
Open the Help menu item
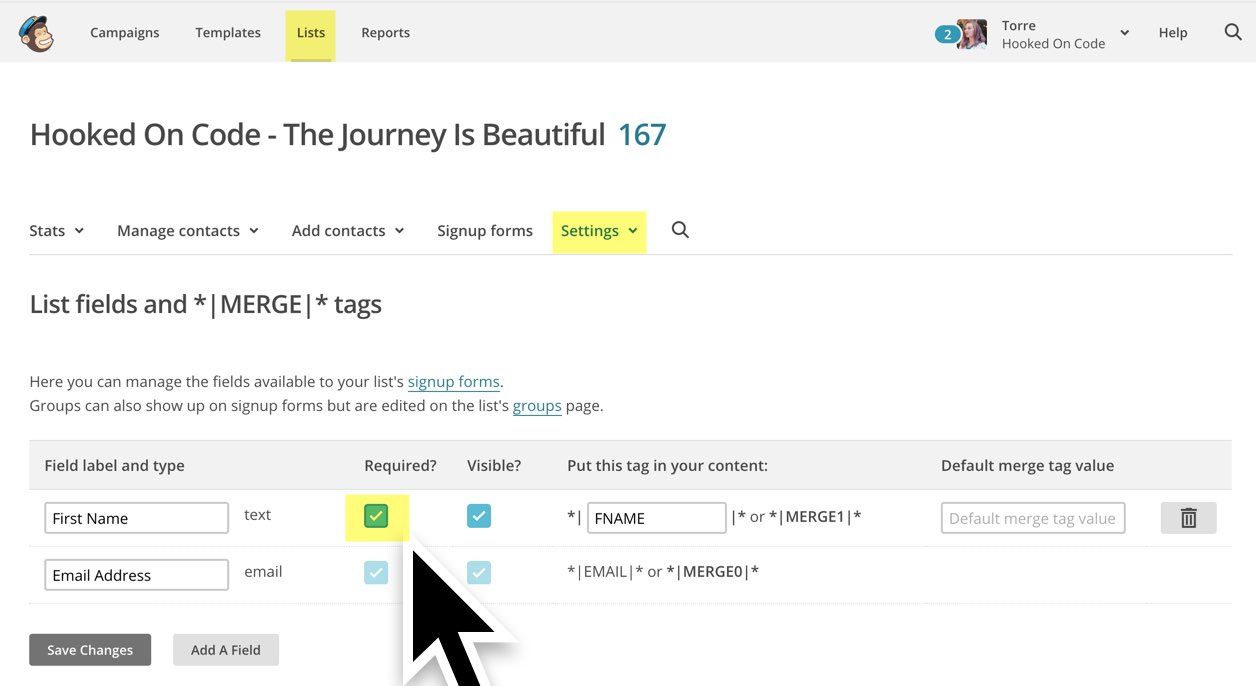click(x=1173, y=33)
